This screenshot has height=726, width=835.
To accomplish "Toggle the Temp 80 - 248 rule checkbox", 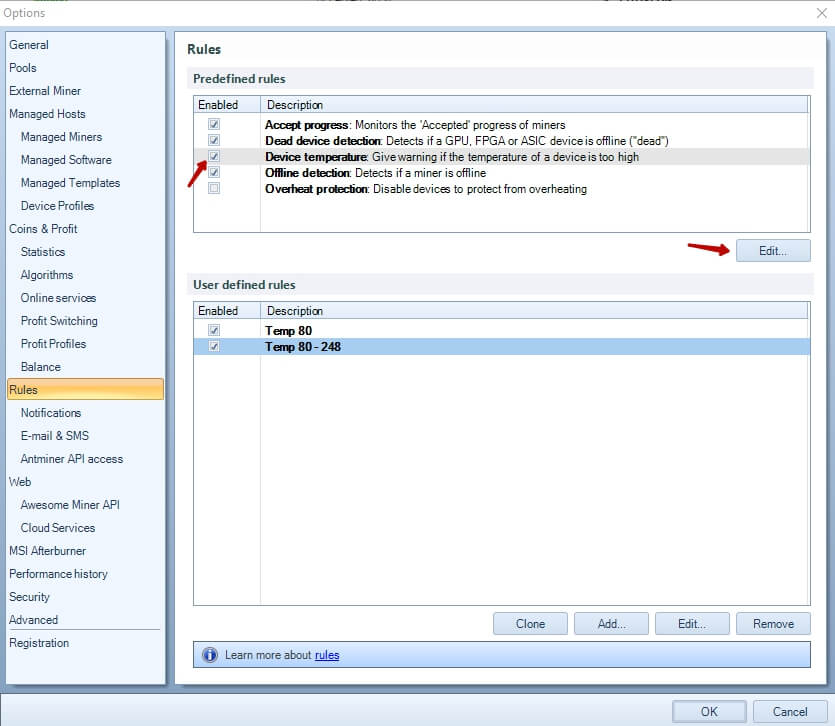I will pyautogui.click(x=214, y=346).
